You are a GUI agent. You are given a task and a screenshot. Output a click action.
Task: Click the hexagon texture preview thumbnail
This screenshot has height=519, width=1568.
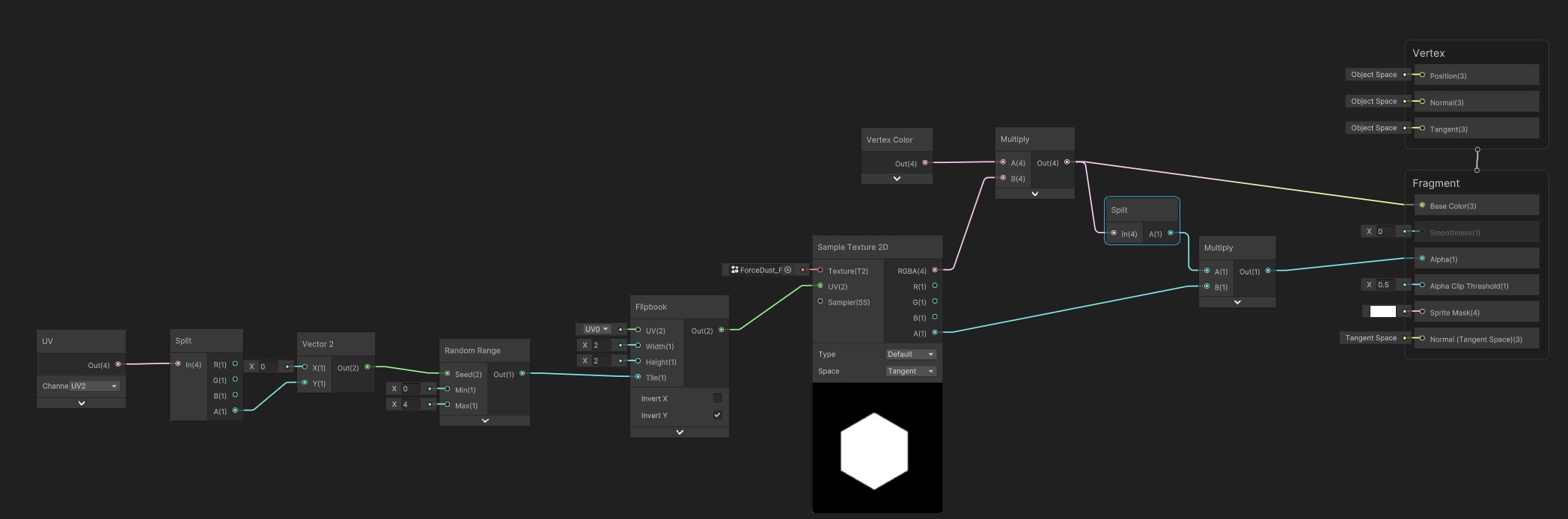[x=877, y=448]
